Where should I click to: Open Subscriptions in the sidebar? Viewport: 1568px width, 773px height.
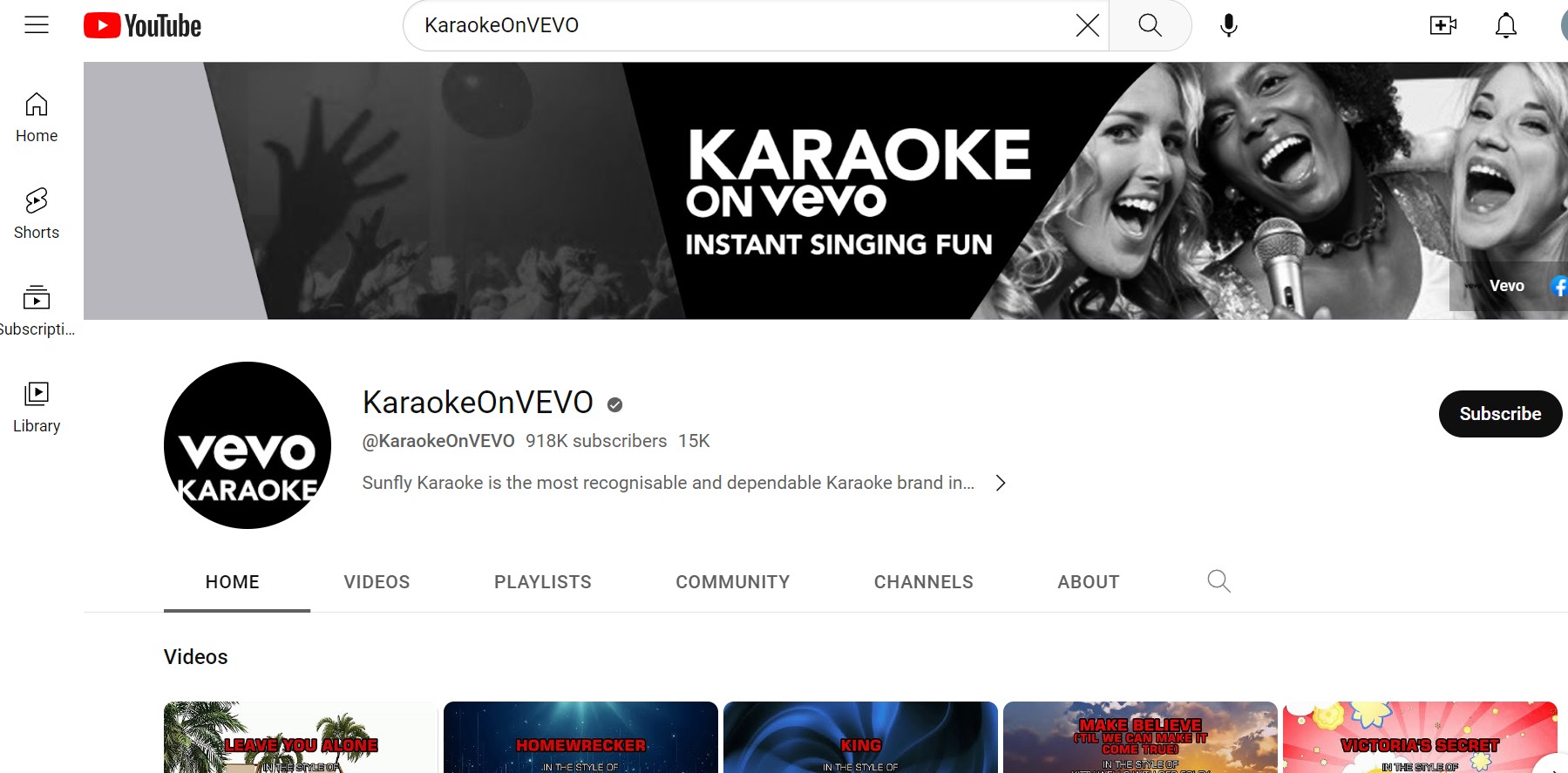coord(37,311)
